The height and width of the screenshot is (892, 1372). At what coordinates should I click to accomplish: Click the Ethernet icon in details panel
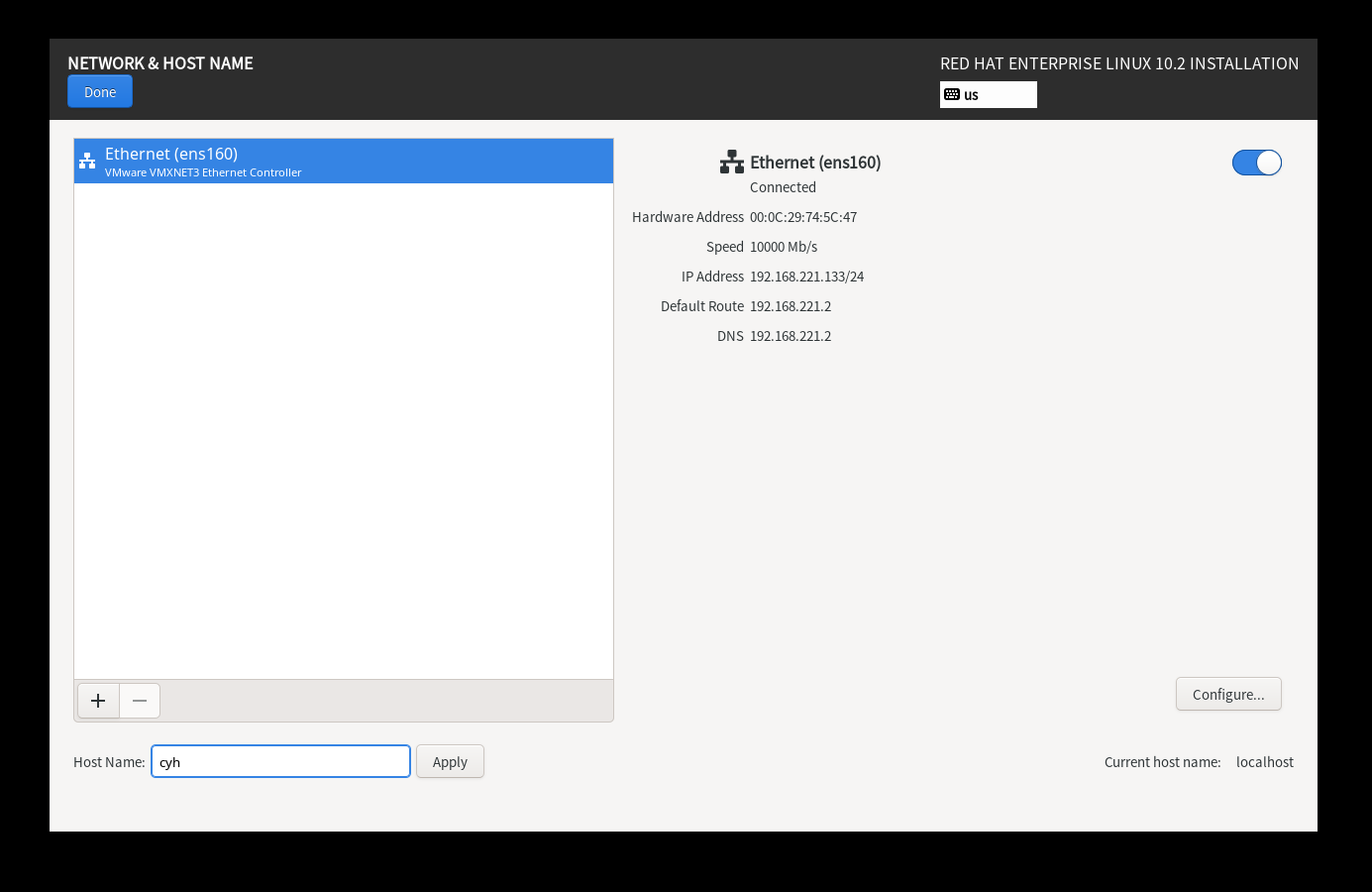point(732,162)
